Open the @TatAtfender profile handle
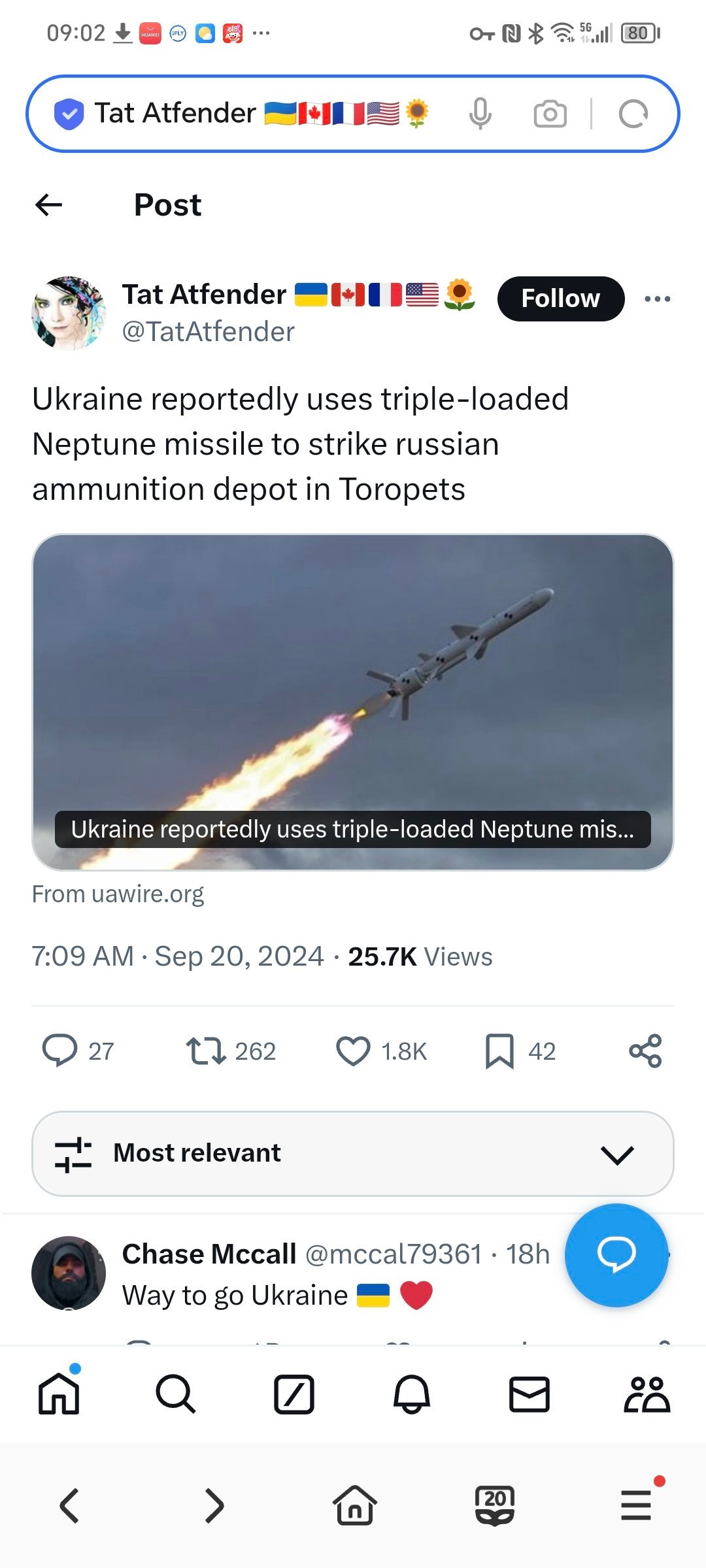The width and height of the screenshot is (706, 1568). click(x=208, y=332)
